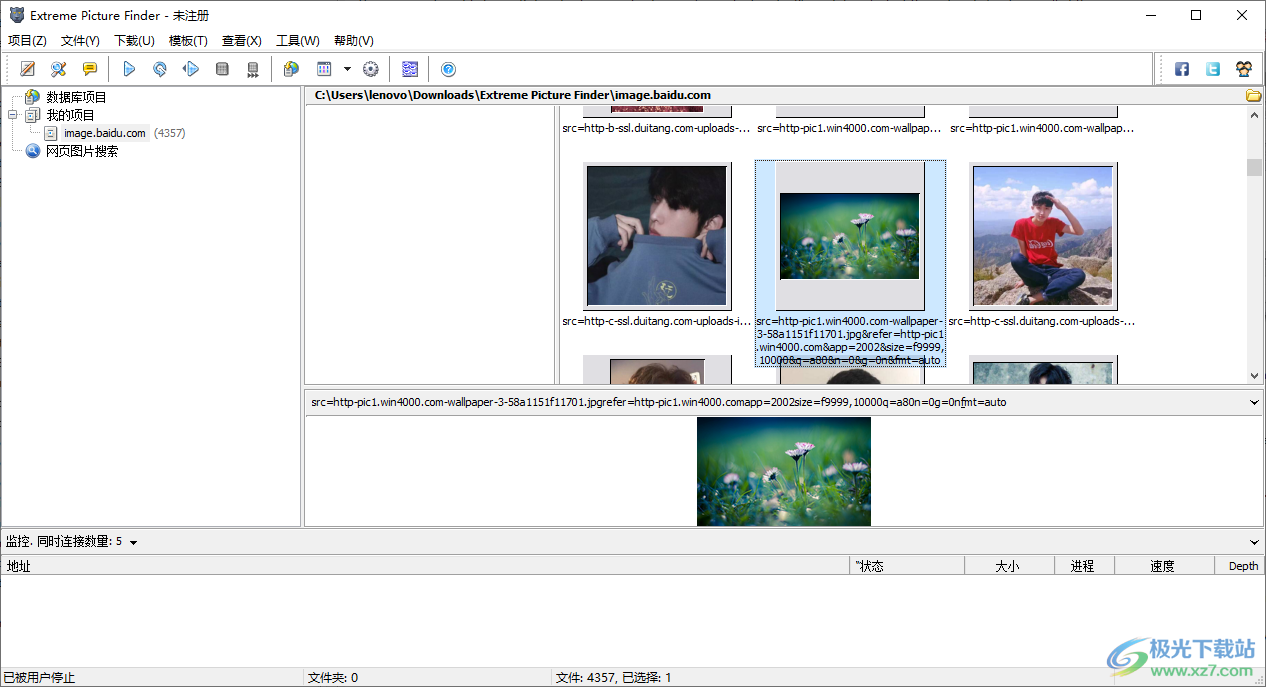
Task: Click the database projects globe tree icon
Action: coord(33,97)
